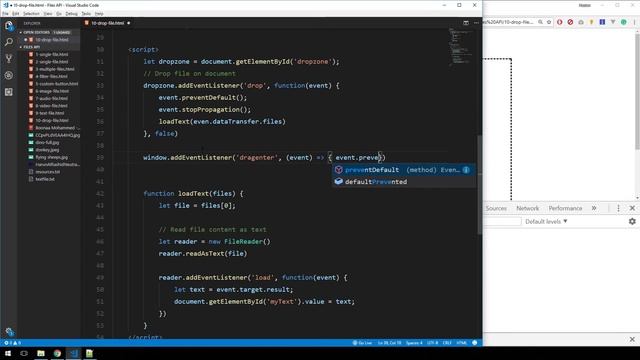Open the Debug menu
The width and height of the screenshot is (640, 360).
pyautogui.click(x=71, y=13)
